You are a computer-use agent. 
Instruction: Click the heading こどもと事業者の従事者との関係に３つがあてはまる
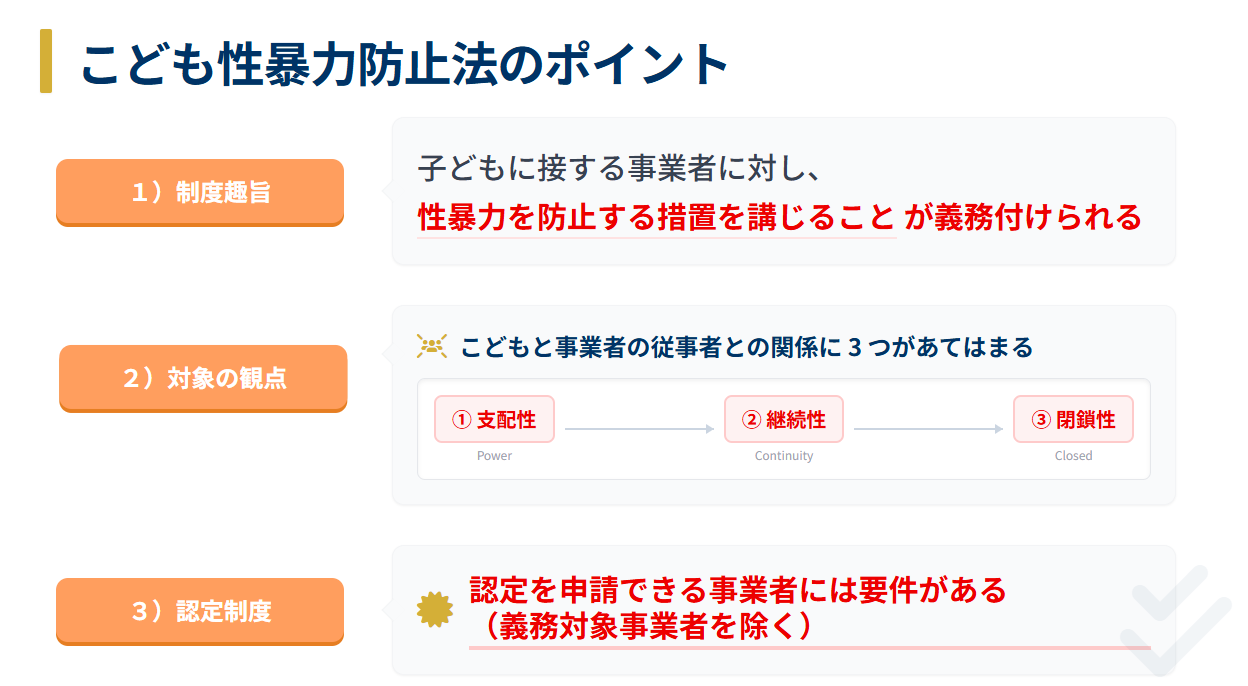tap(746, 347)
